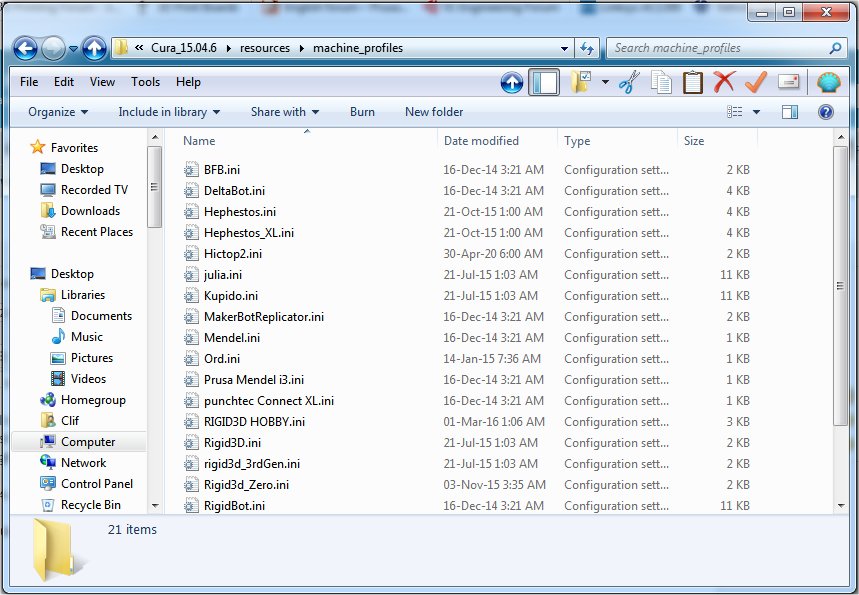Open the View menu
Viewport: 859px width, 595px height.
(102, 82)
